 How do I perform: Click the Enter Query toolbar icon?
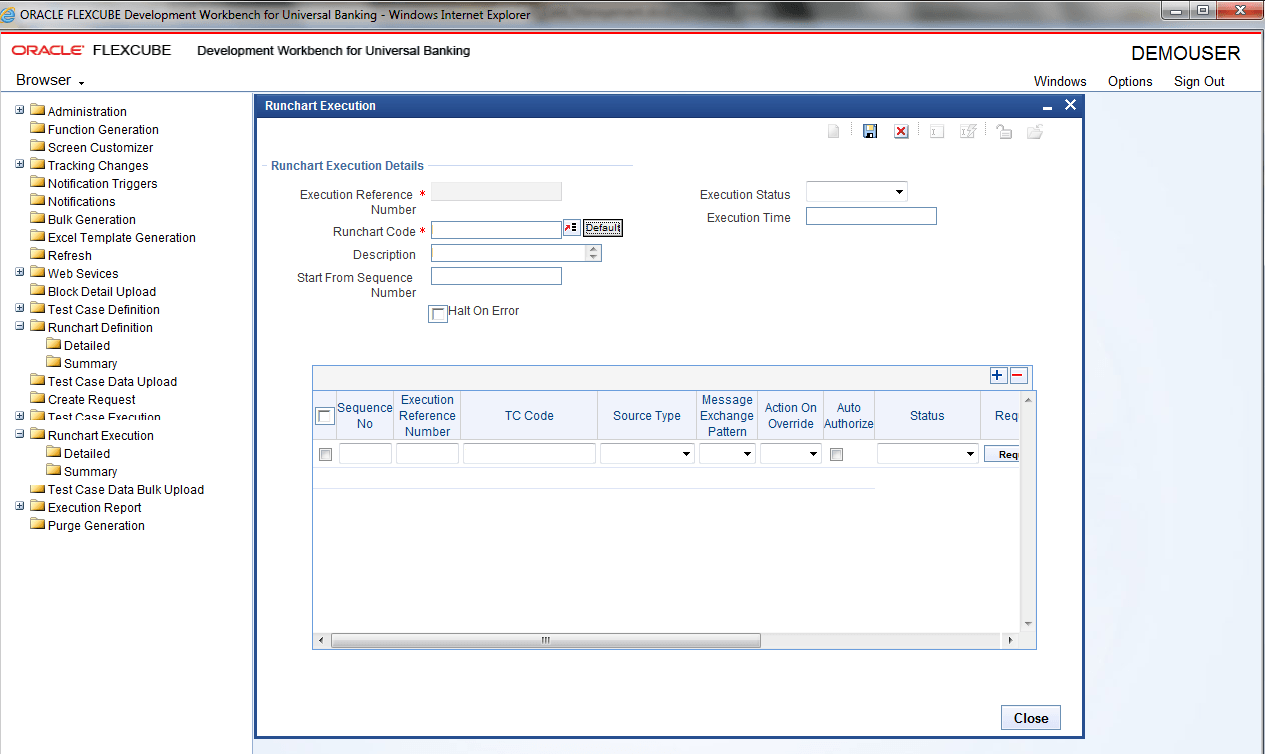(x=937, y=132)
